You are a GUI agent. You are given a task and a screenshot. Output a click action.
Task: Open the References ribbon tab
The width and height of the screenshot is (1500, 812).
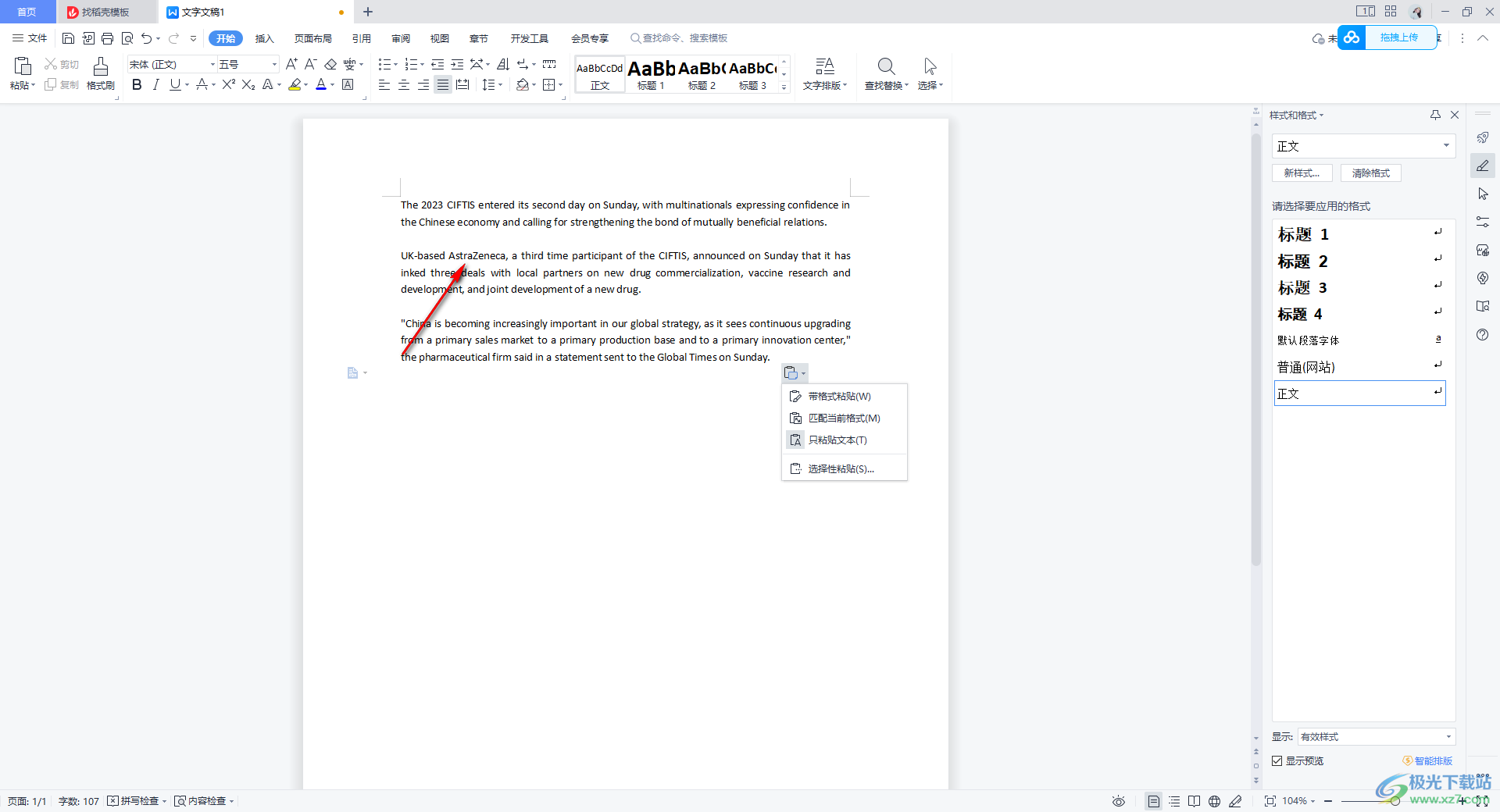[x=362, y=38]
